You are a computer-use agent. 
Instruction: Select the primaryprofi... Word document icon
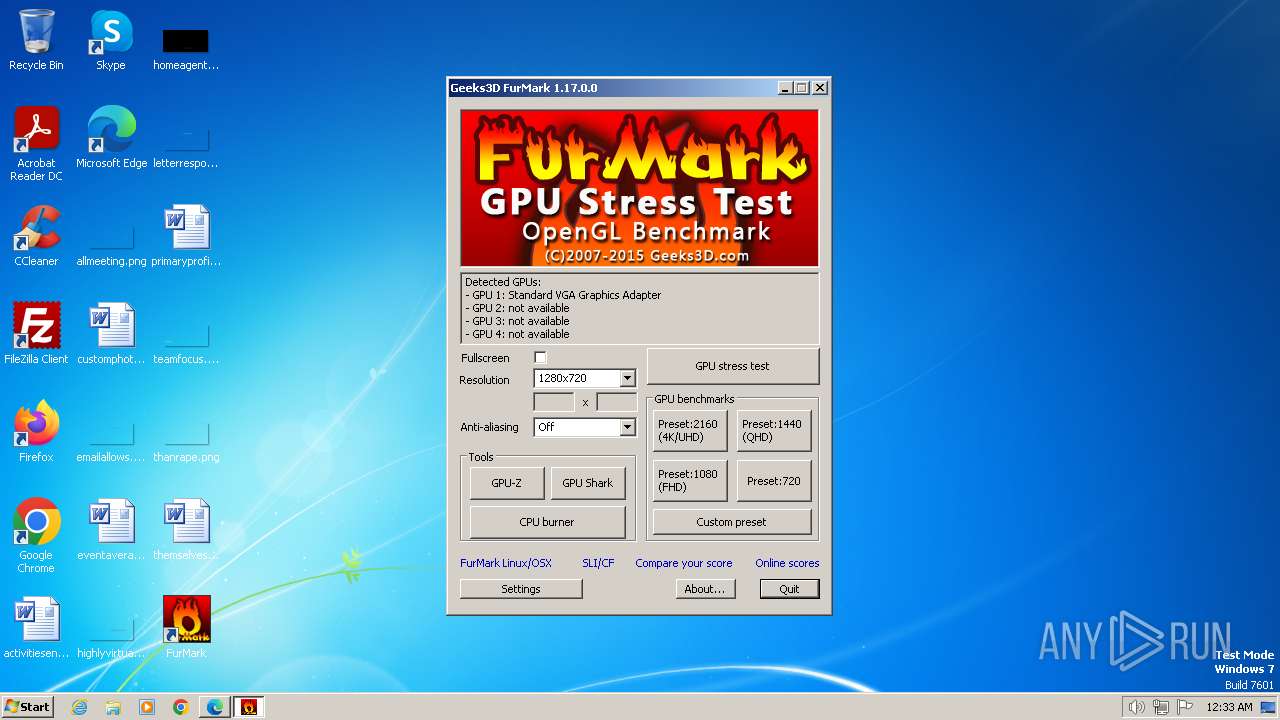[186, 236]
